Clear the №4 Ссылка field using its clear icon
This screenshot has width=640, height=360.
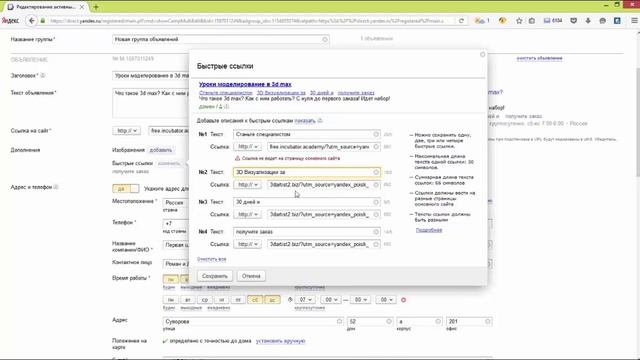[x=376, y=244]
